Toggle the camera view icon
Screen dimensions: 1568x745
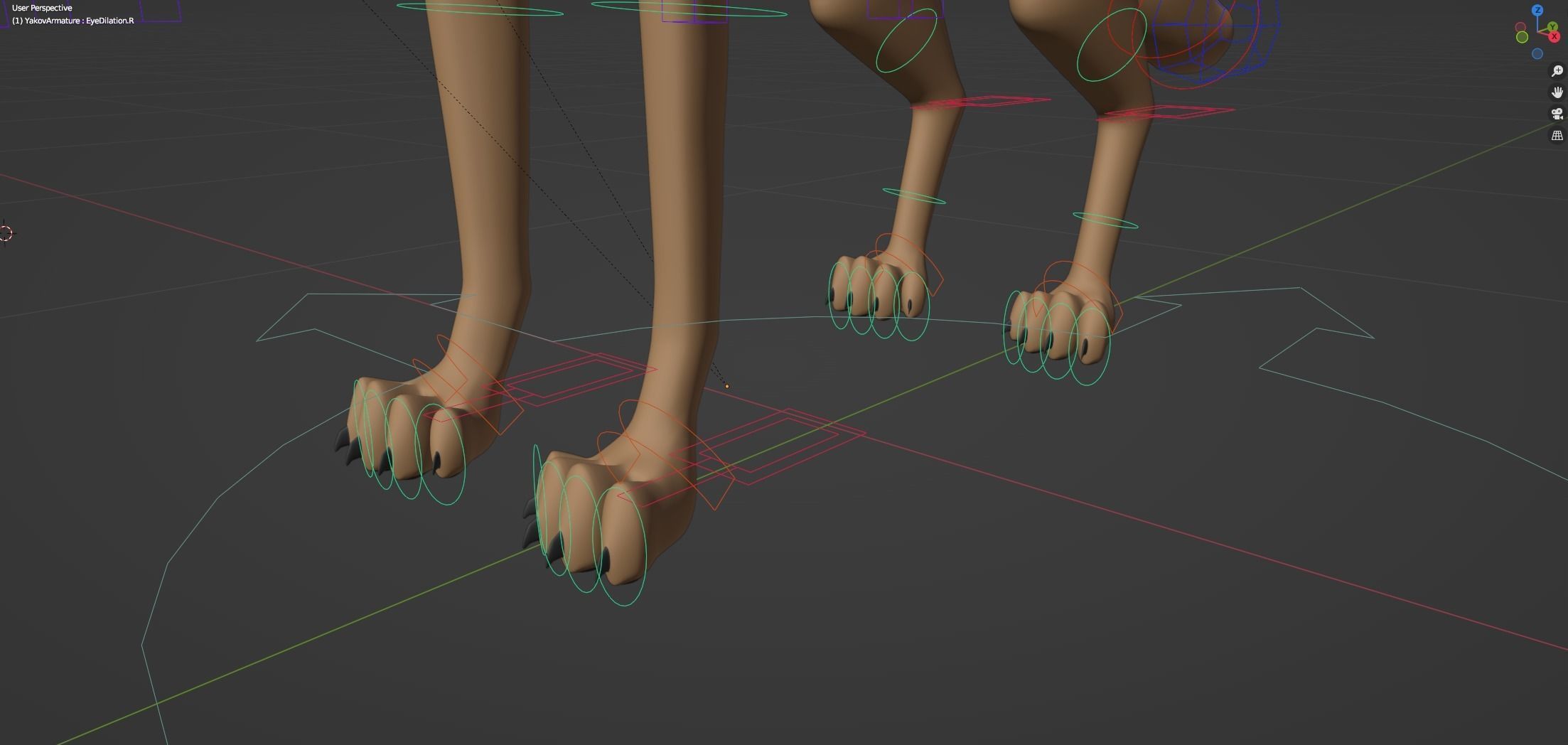[1557, 114]
